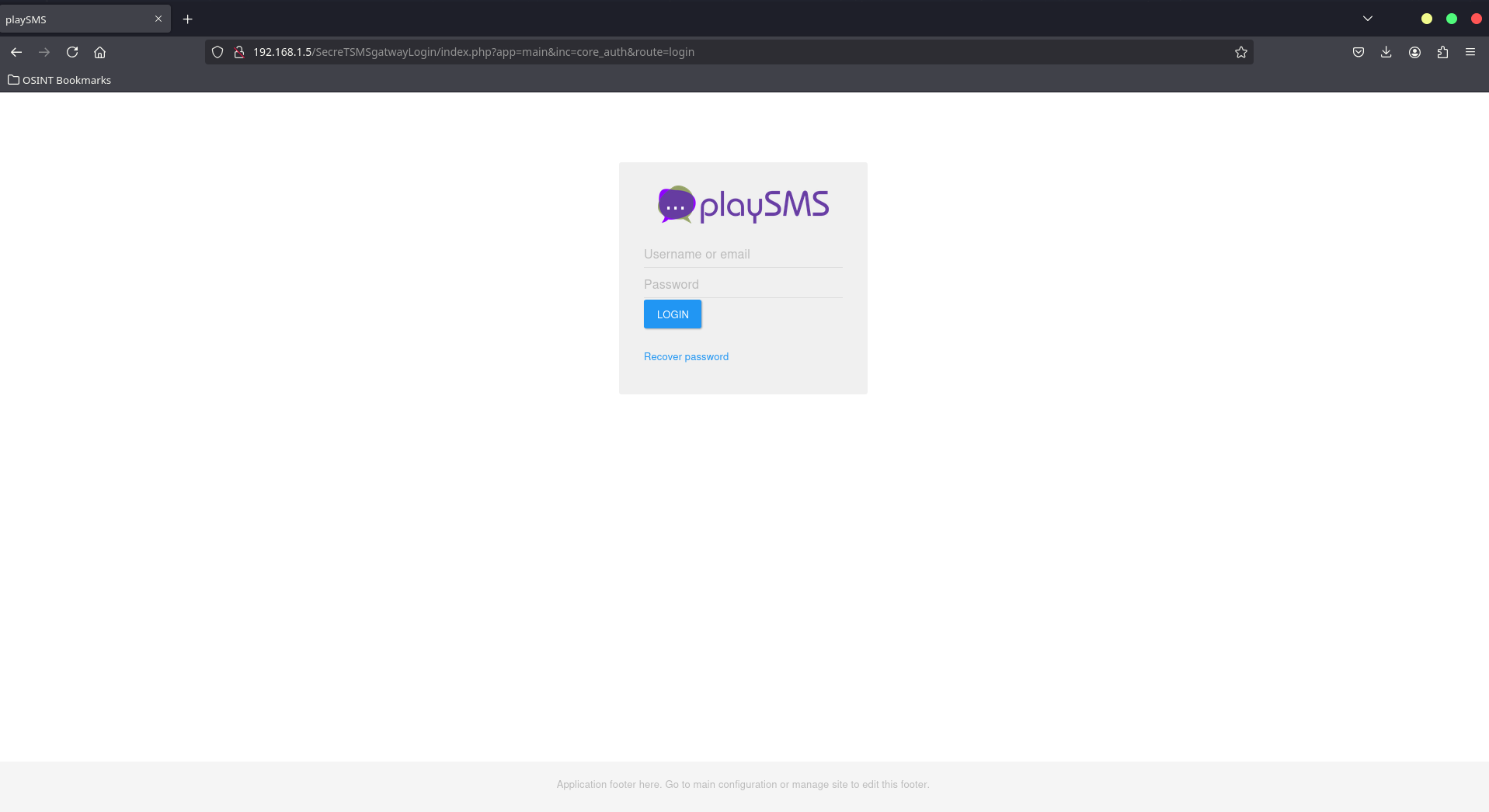Open the Firefox account menu
The width and height of the screenshot is (1489, 812).
(x=1415, y=52)
